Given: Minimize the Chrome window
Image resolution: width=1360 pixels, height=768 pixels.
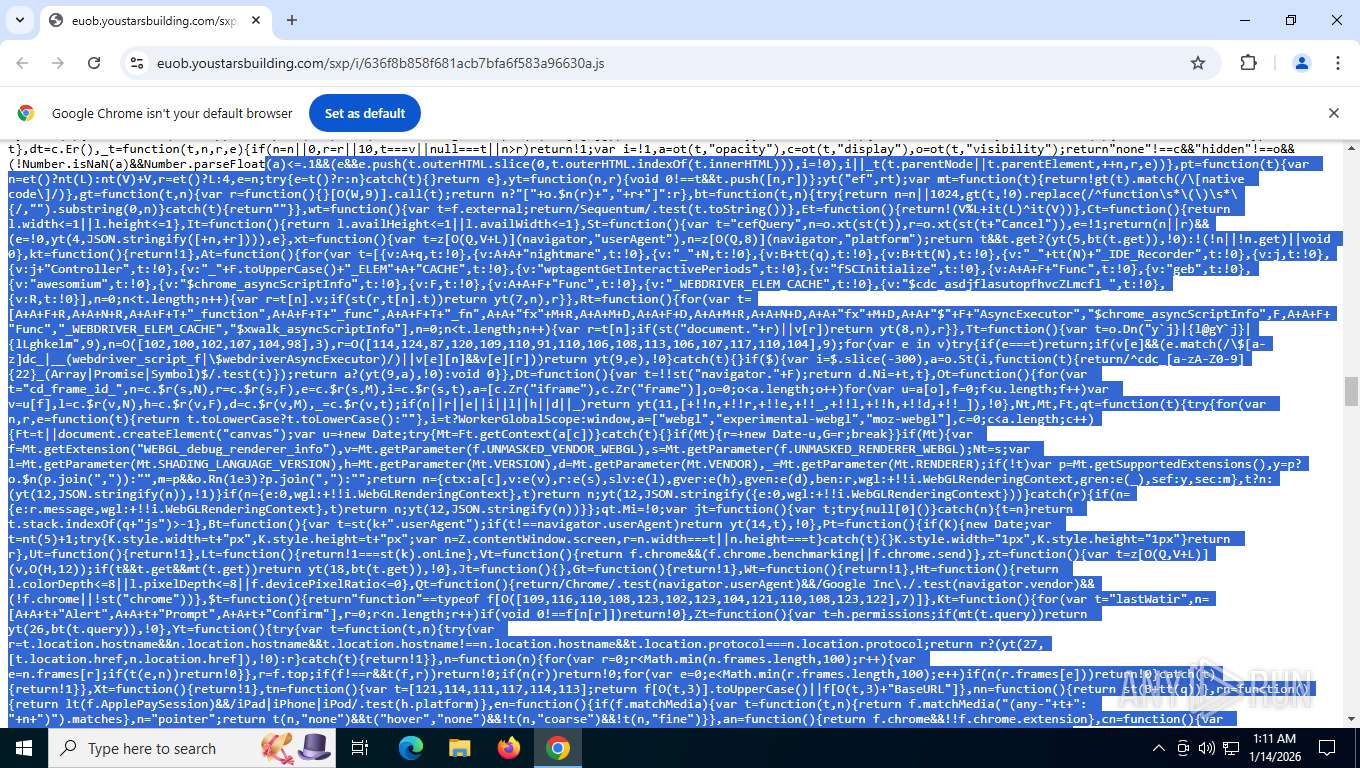Looking at the screenshot, I should (x=1245, y=20).
